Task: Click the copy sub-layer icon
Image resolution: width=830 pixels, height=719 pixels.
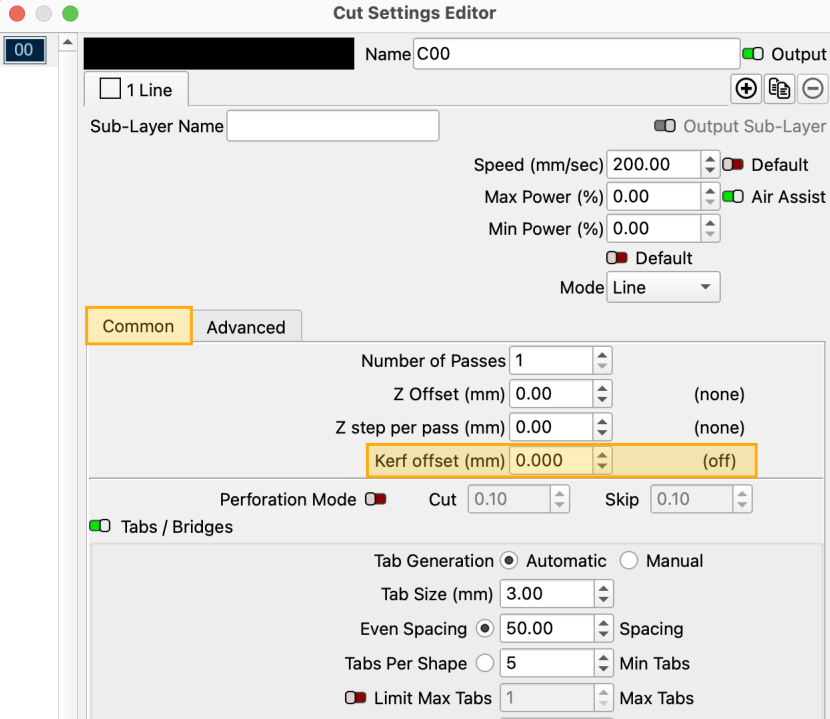Action: tap(779, 89)
